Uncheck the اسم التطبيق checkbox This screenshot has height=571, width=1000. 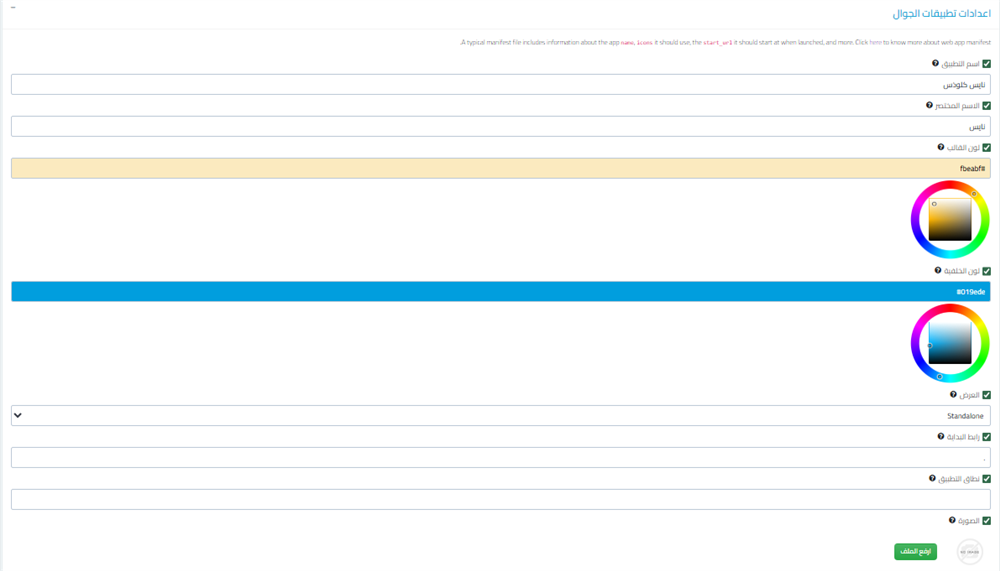(986, 64)
